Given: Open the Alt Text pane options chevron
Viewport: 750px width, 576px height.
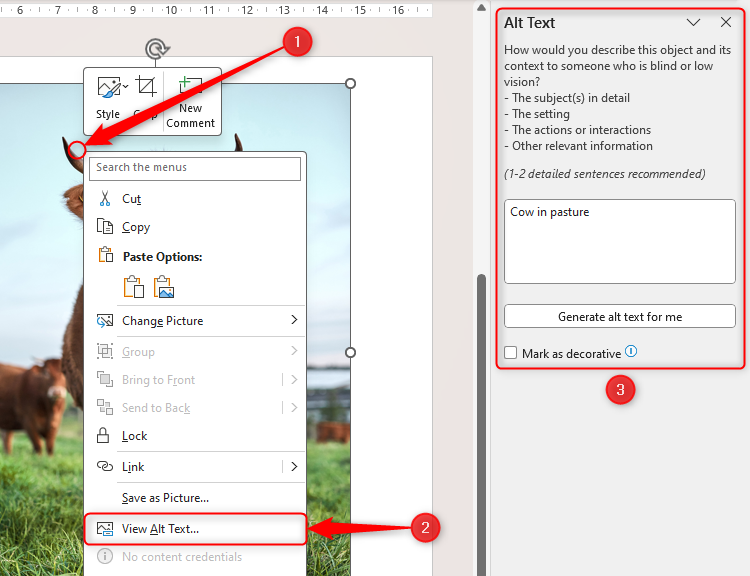Looking at the screenshot, I should coord(693,23).
